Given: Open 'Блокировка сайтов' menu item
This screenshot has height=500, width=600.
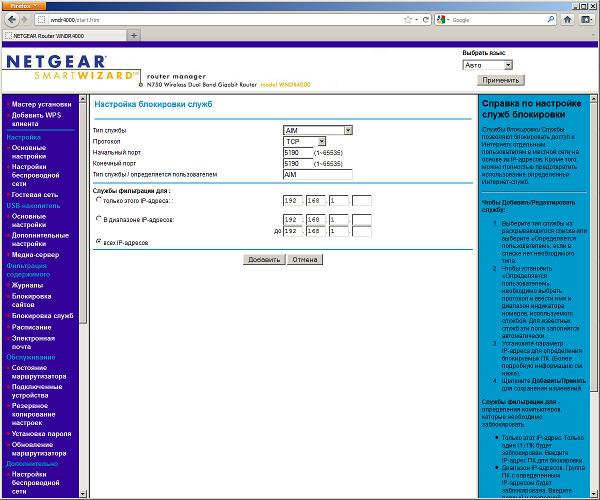Looking at the screenshot, I should 31,300.
